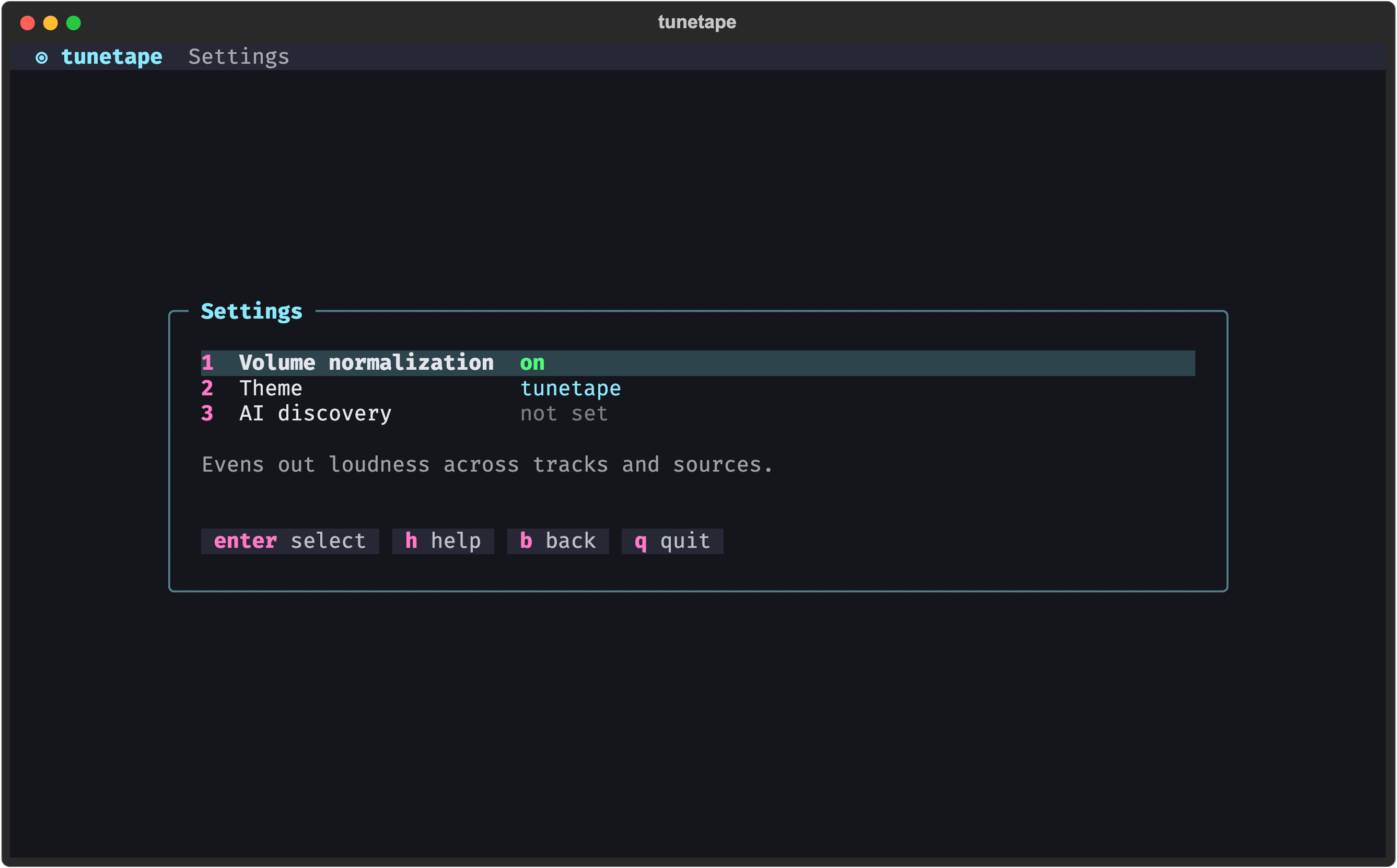Image resolution: width=1397 pixels, height=868 pixels.
Task: Click the Settings breadcrumb in header bar
Action: [239, 57]
